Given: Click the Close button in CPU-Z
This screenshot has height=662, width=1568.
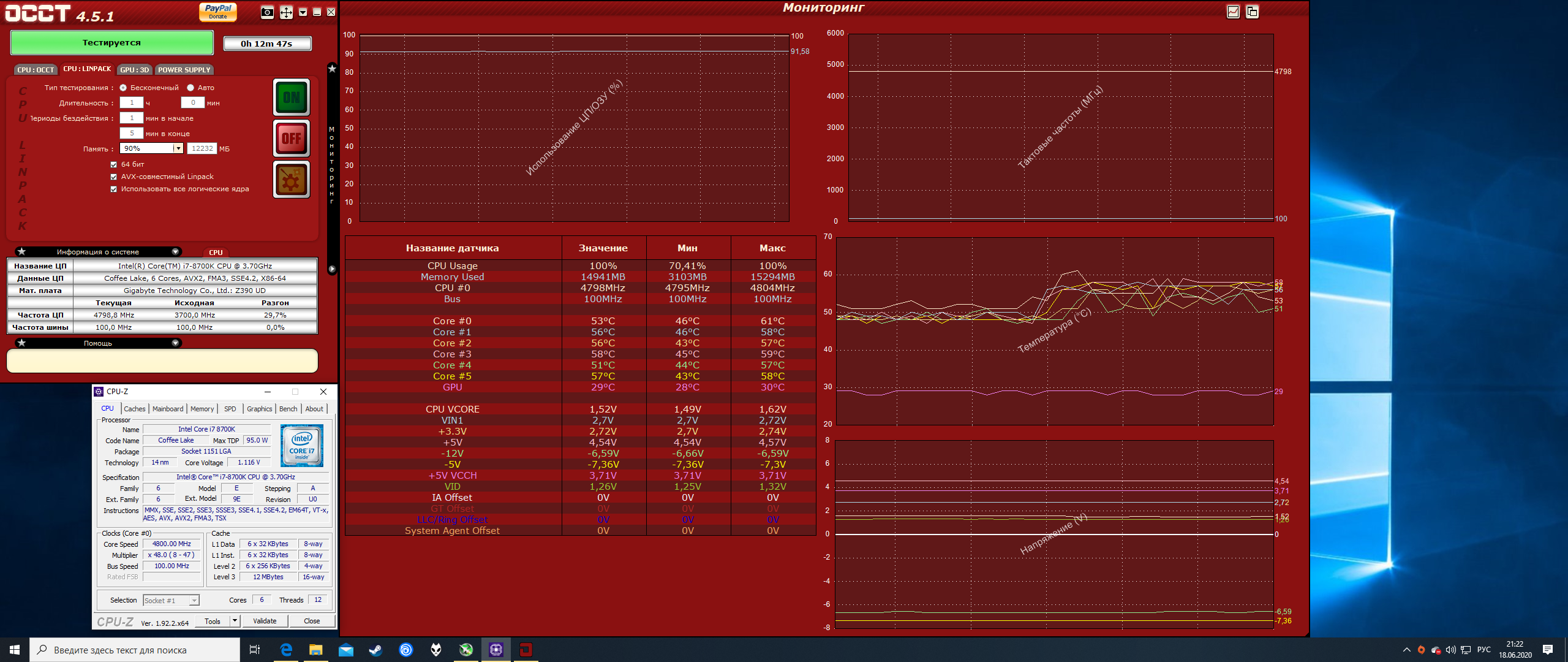Looking at the screenshot, I should [x=312, y=621].
